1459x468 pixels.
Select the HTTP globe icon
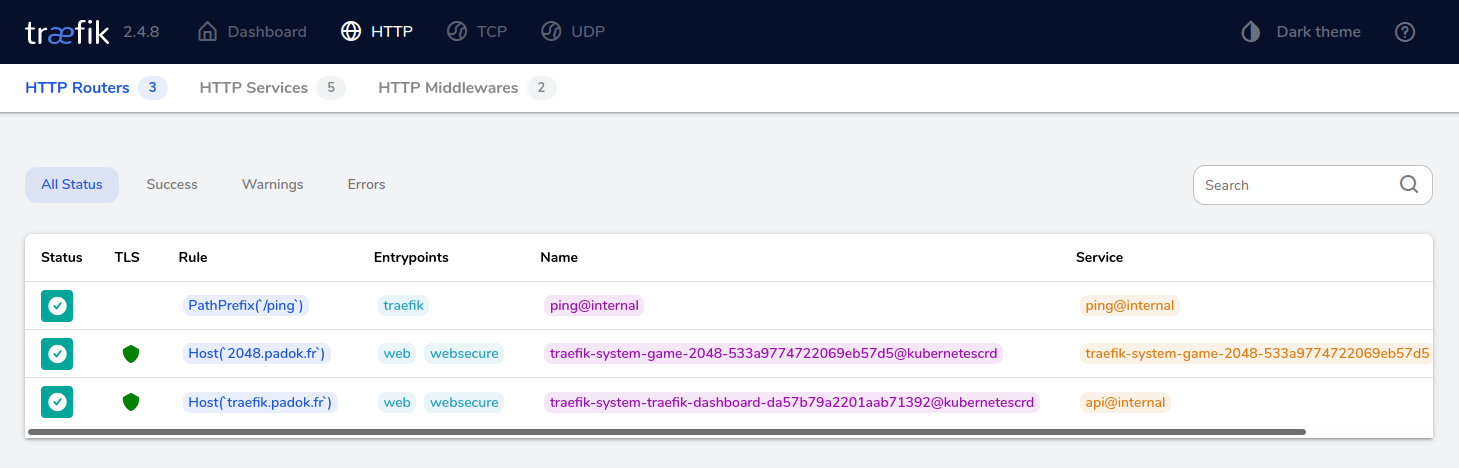coord(351,31)
